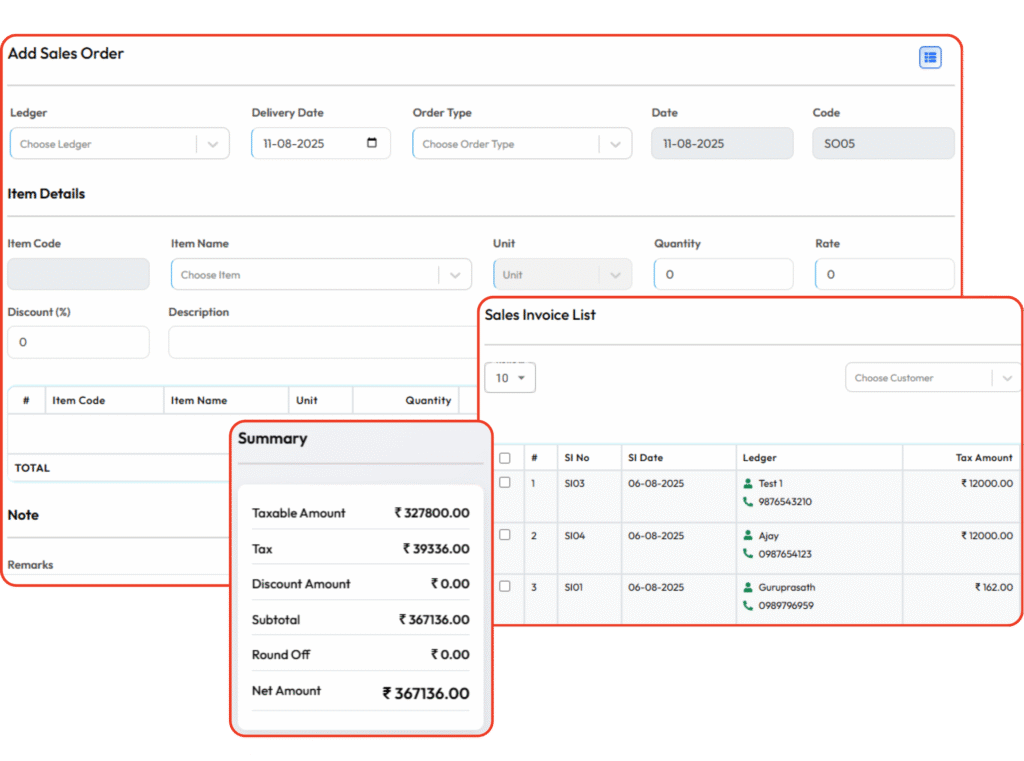This screenshot has width=1024, height=761.
Task: Tick the checkbox for invoice SI04
Action: (505, 535)
